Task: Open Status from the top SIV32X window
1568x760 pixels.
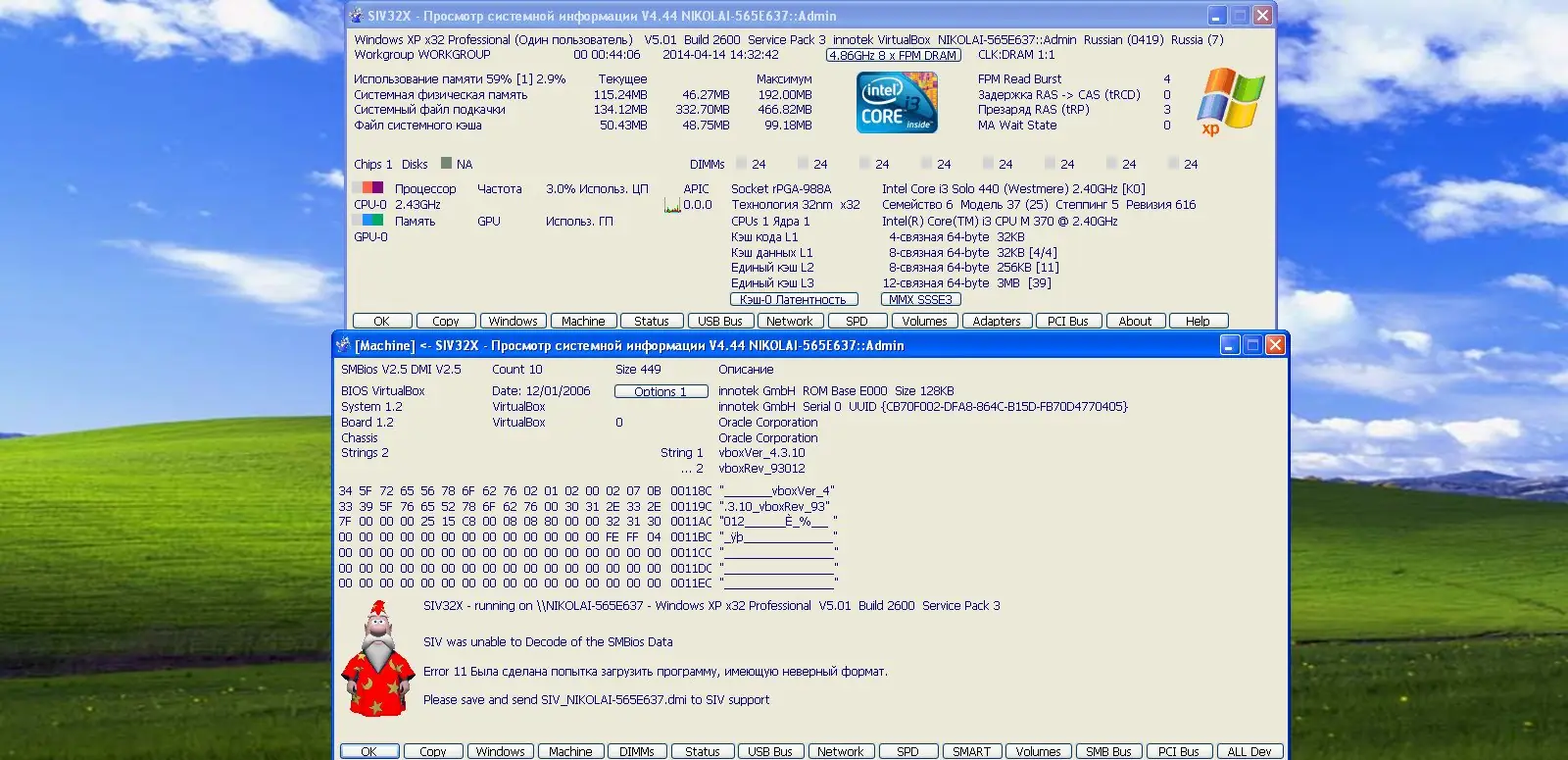Action: point(652,321)
